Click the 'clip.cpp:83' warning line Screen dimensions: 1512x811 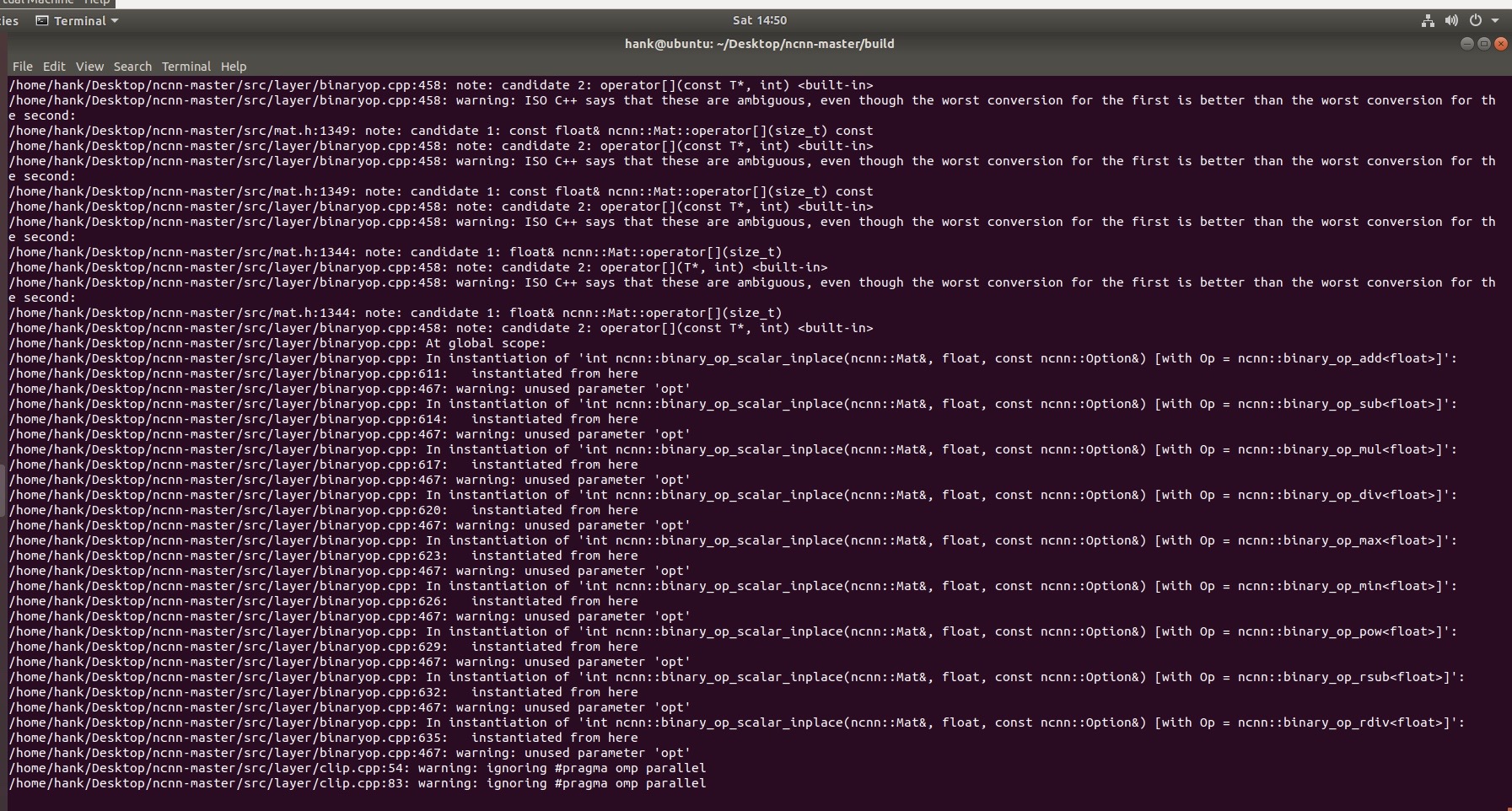coord(358,784)
